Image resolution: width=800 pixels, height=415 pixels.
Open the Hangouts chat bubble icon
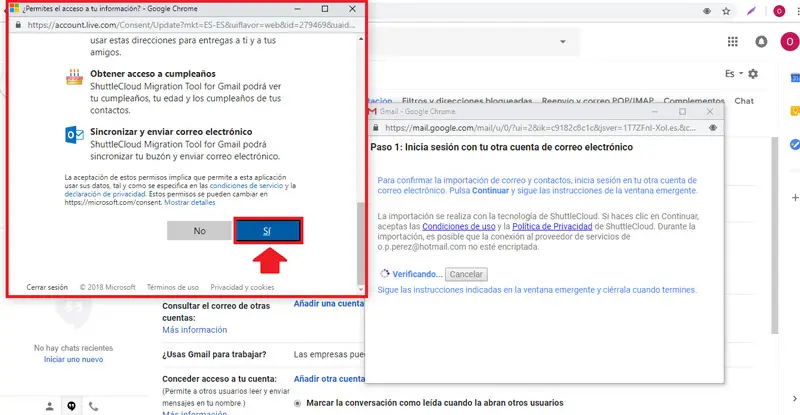pos(71,406)
